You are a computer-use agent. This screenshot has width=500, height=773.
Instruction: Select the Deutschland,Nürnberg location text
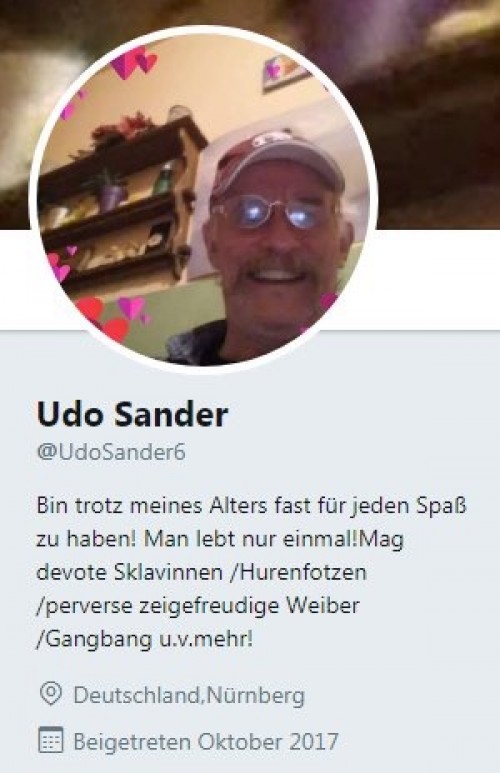[189, 695]
